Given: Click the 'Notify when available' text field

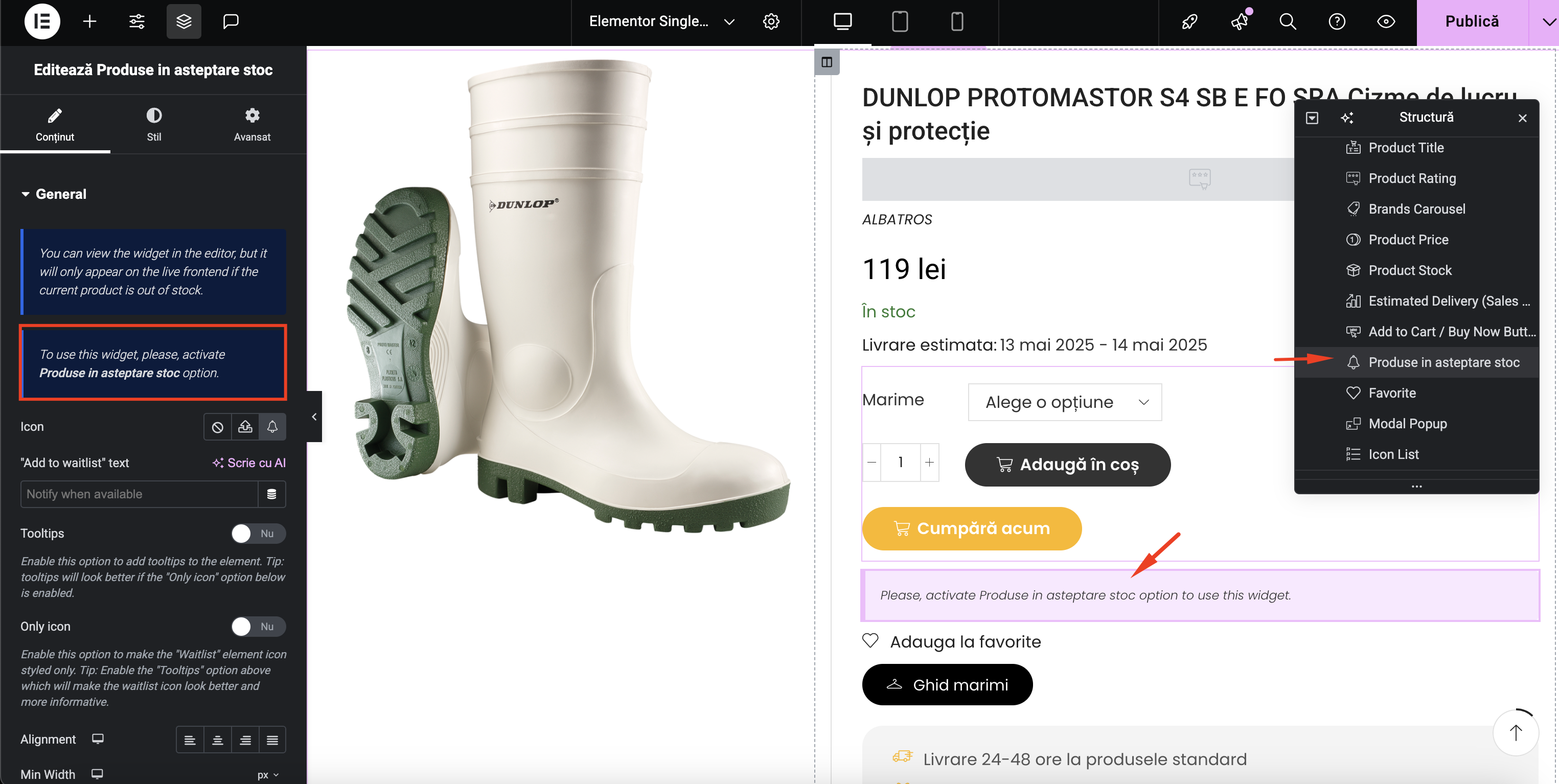Looking at the screenshot, I should [139, 494].
